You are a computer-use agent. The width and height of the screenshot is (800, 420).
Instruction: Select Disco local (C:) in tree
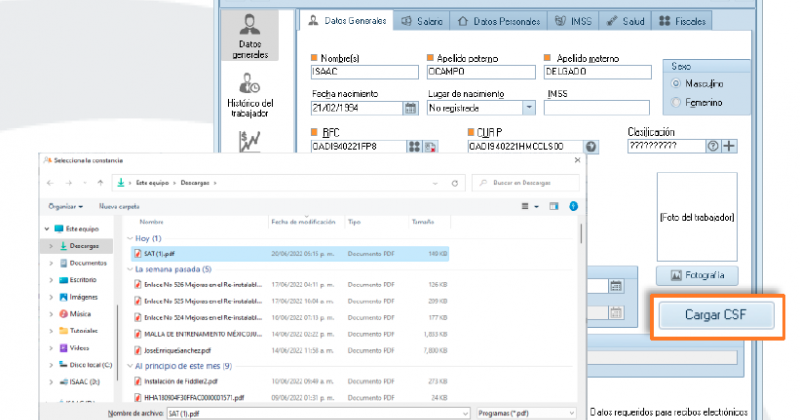pos(85,365)
